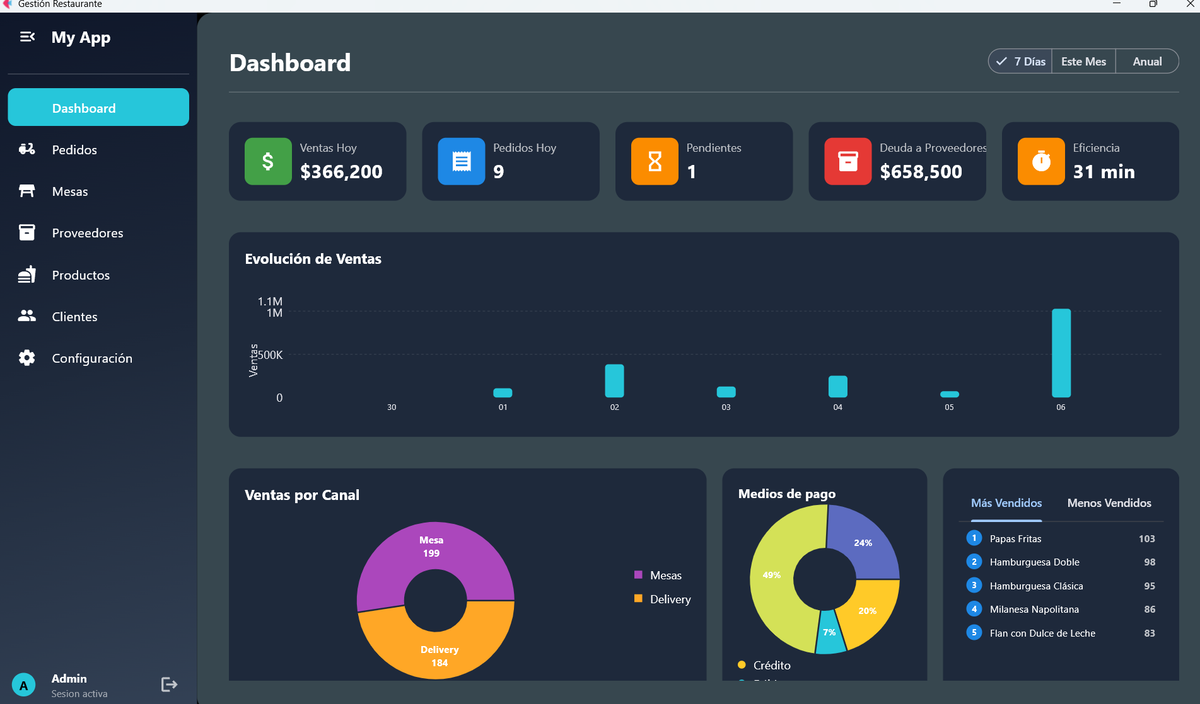Click the logout icon next to Admin

point(169,684)
